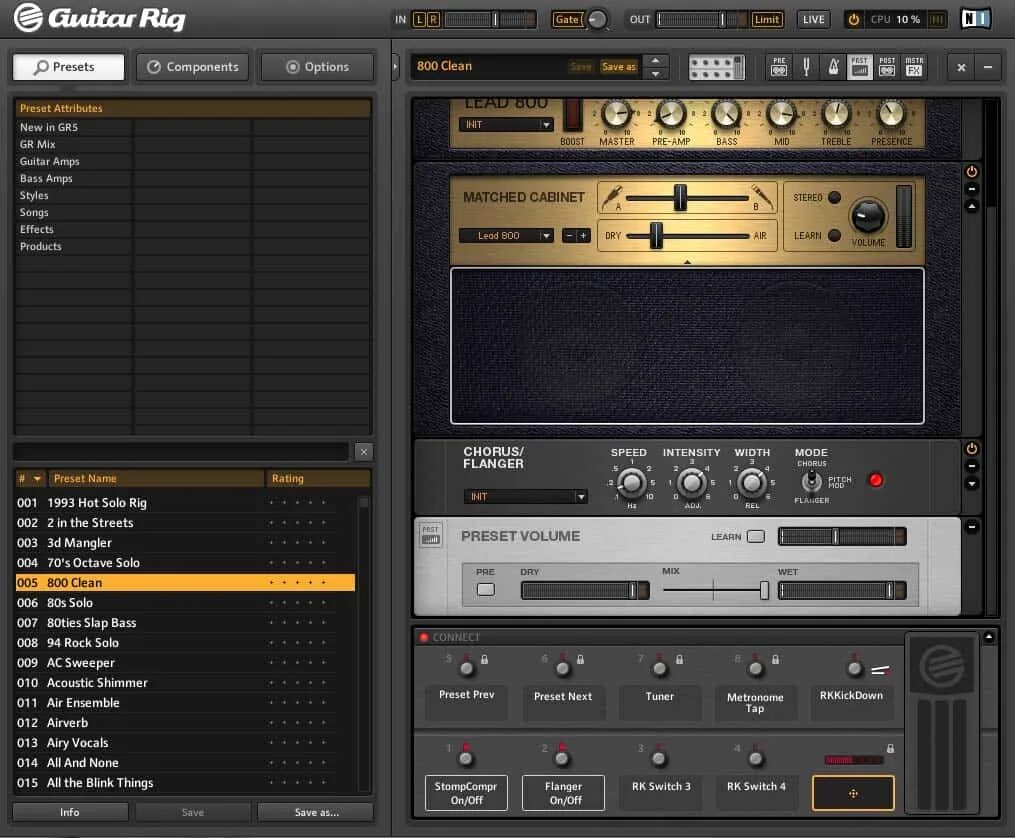This screenshot has width=1015, height=838.
Task: Switch to the Options tab
Action: click(317, 67)
